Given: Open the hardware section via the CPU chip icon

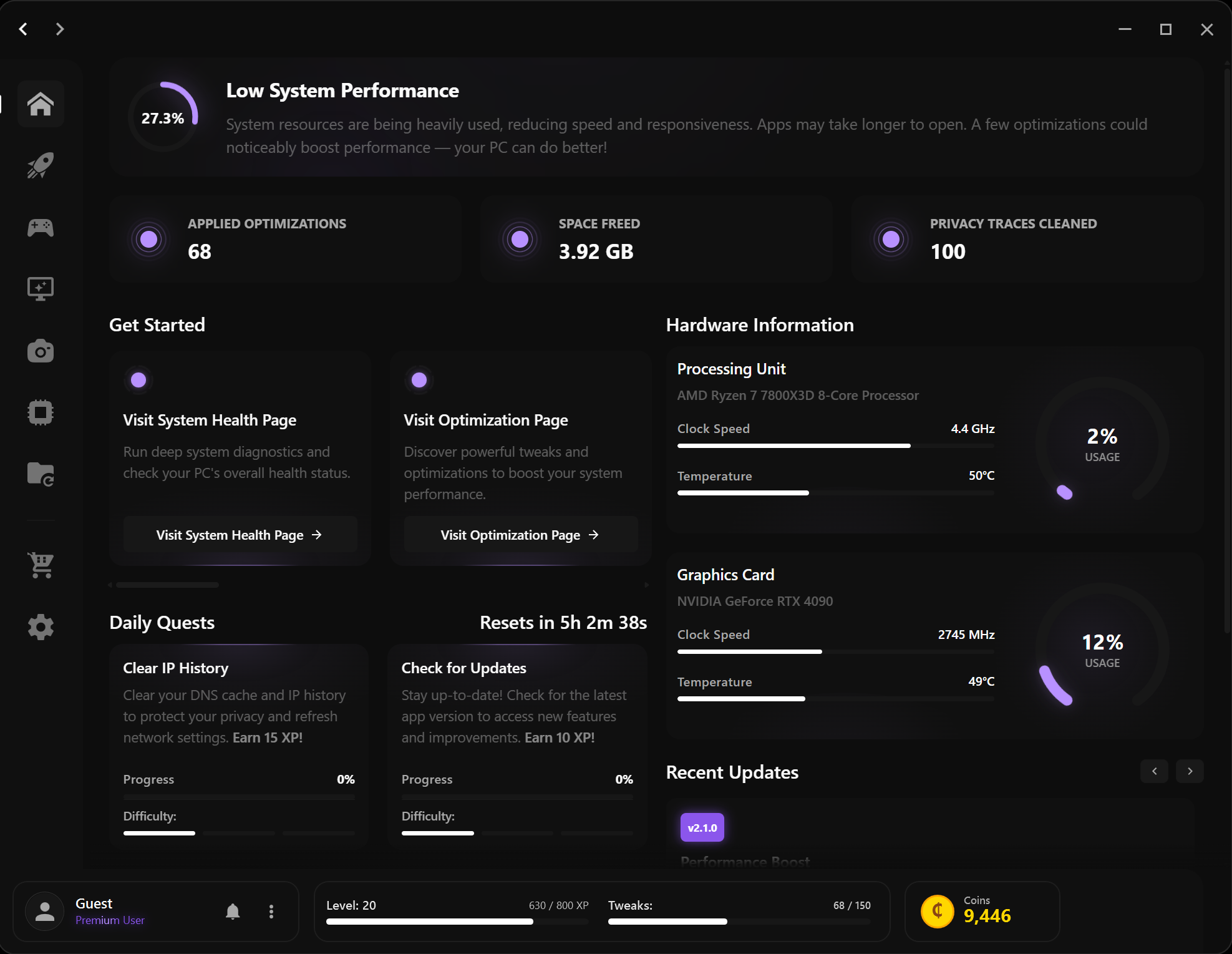Looking at the screenshot, I should click(40, 412).
